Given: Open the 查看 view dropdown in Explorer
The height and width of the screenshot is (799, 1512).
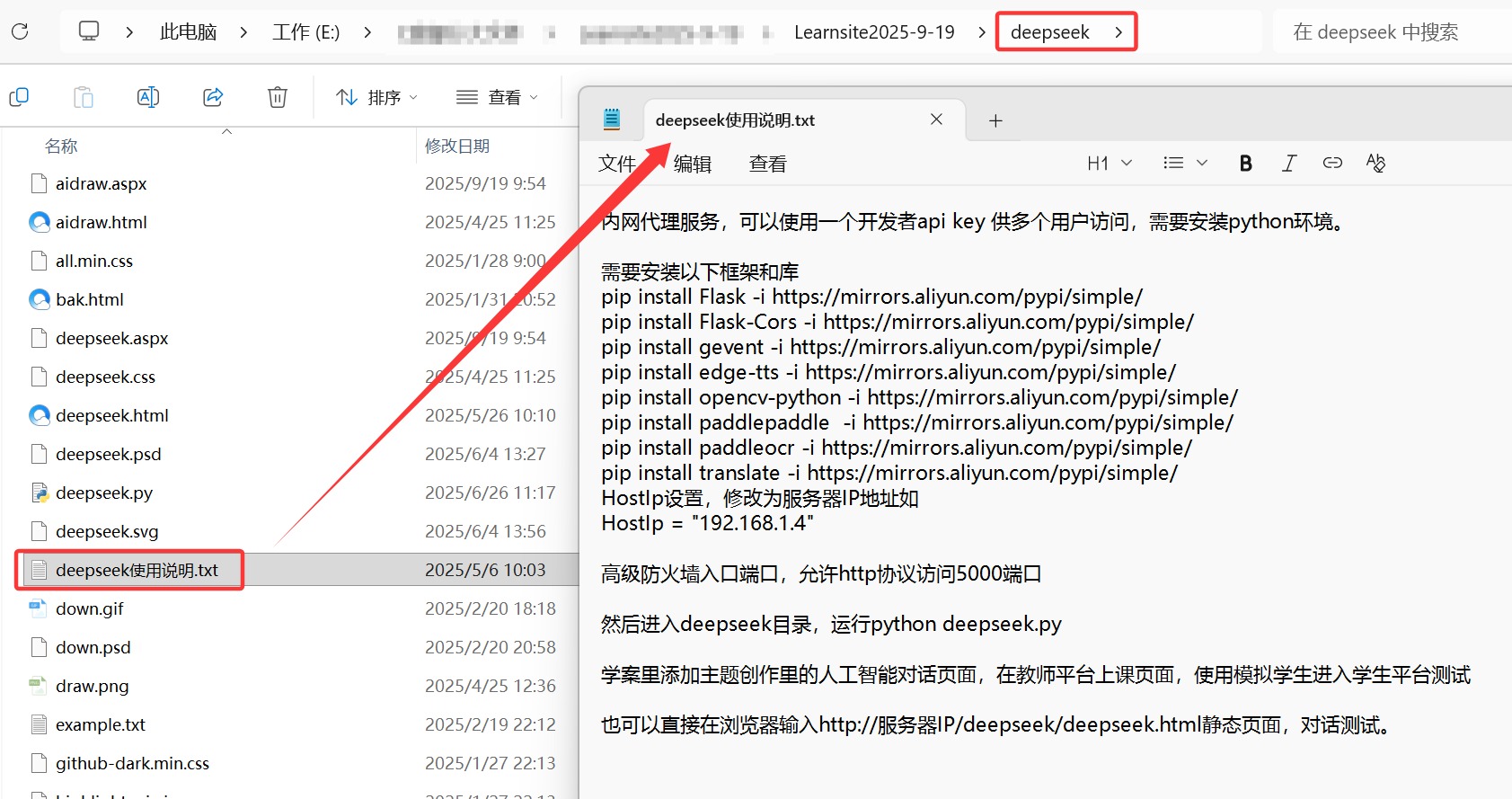Looking at the screenshot, I should click(x=497, y=97).
